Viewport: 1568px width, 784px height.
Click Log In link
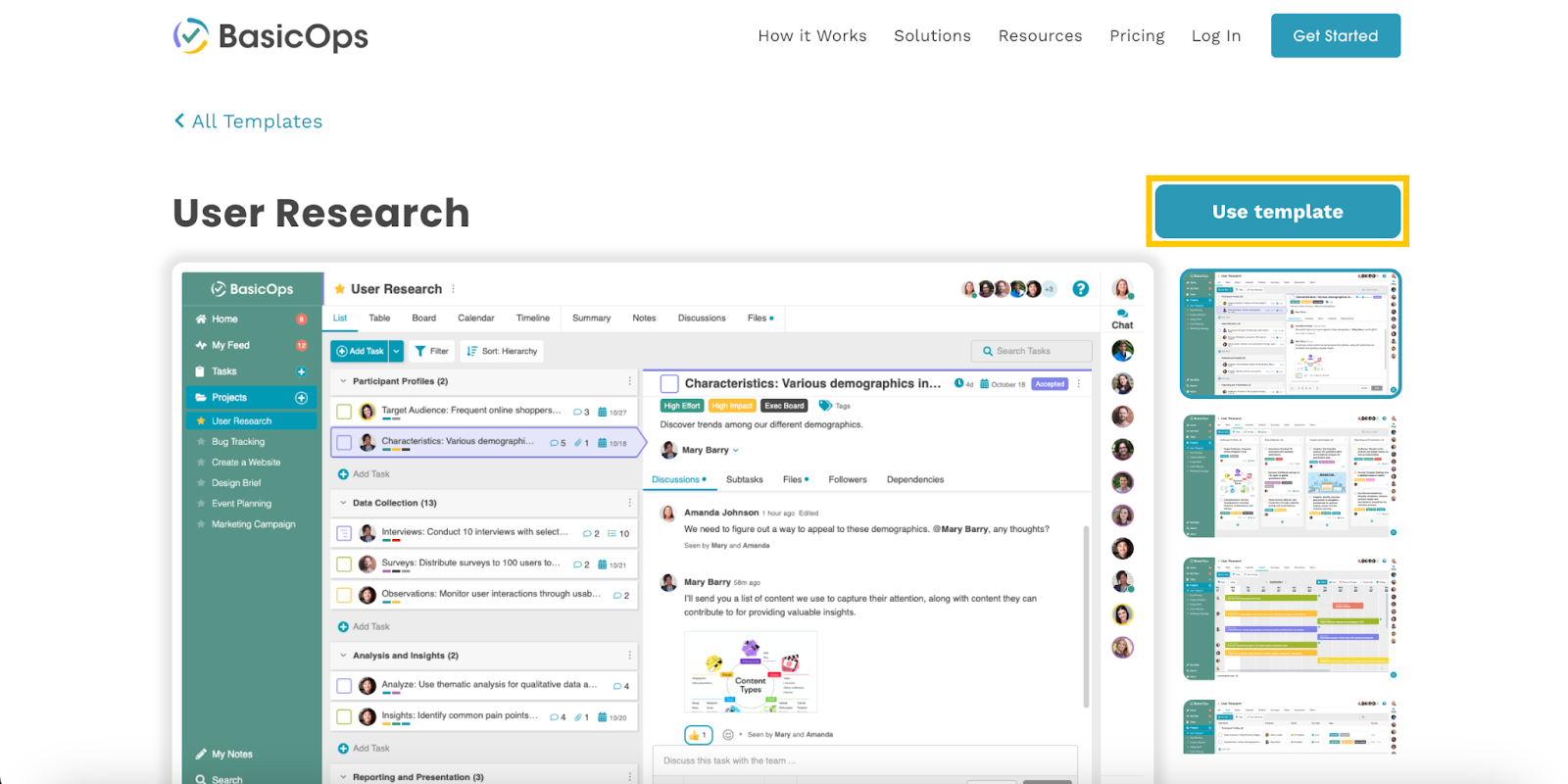click(1216, 36)
